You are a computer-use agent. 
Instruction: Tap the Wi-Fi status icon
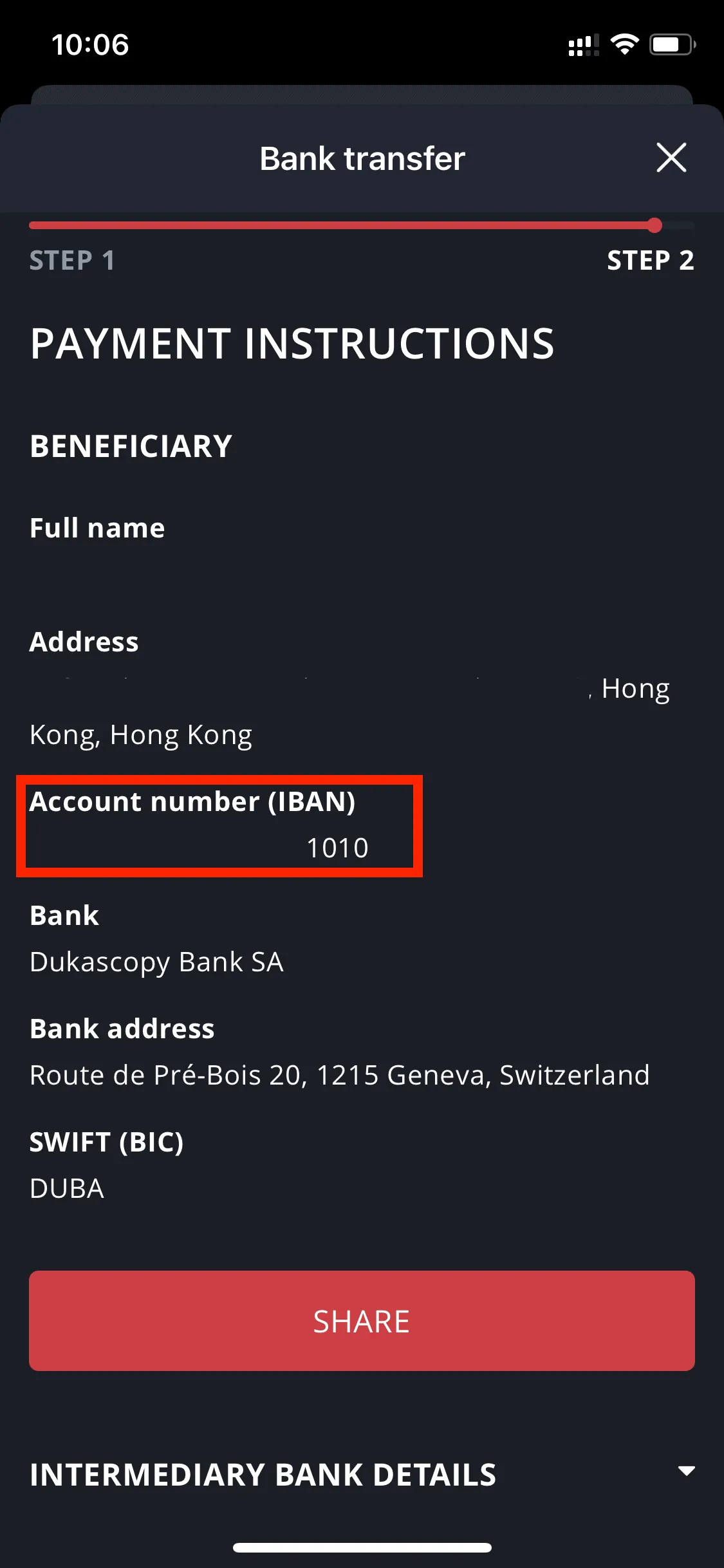click(622, 44)
